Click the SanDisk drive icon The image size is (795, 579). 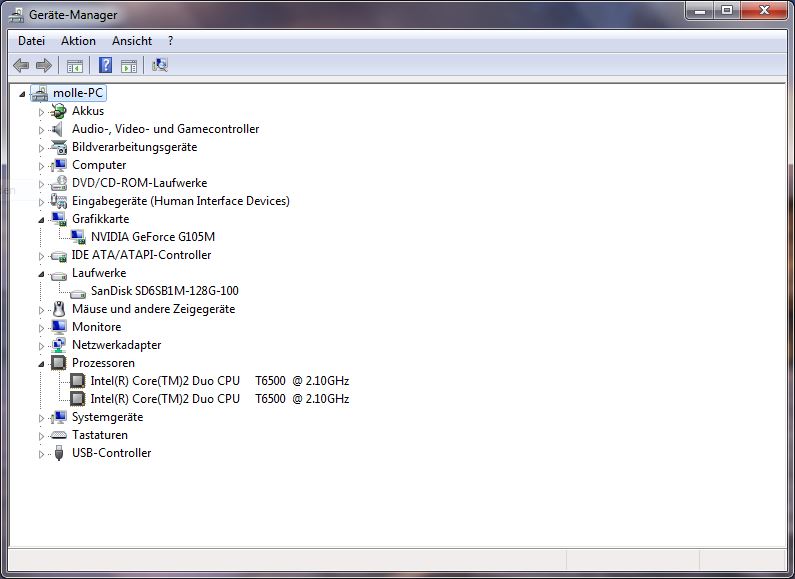78,292
